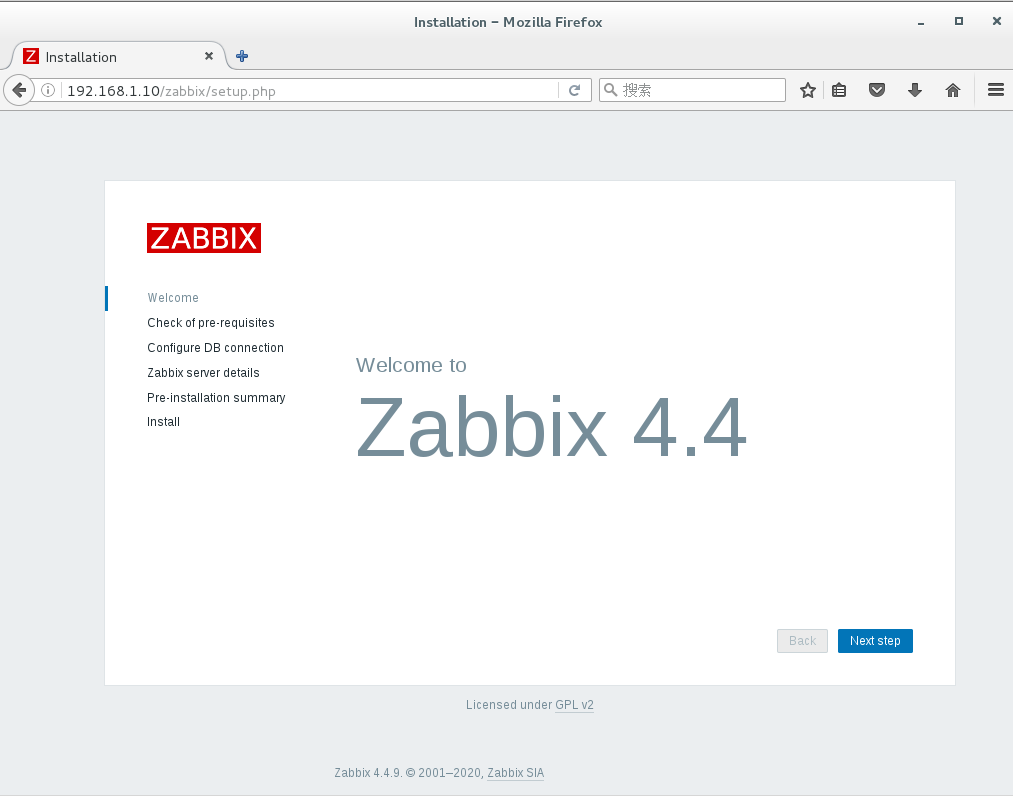Screen dimensions: 1013x796
Task: Close the Firefox window
Action: [996, 21]
